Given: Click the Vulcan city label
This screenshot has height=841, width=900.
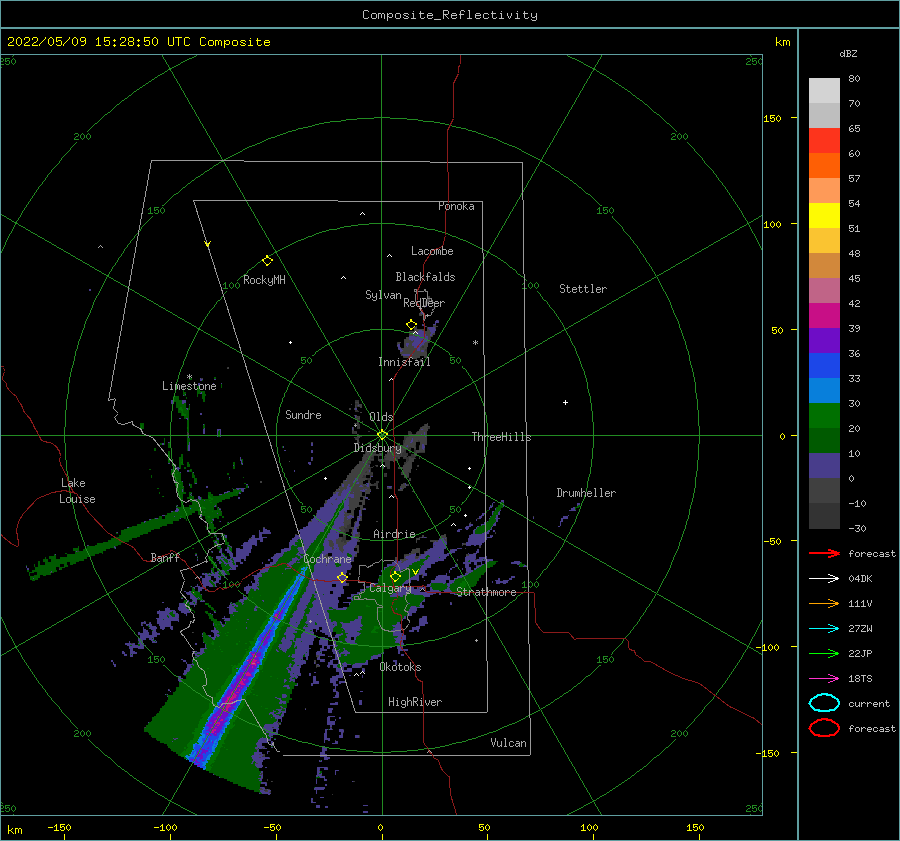Looking at the screenshot, I should (508, 743).
